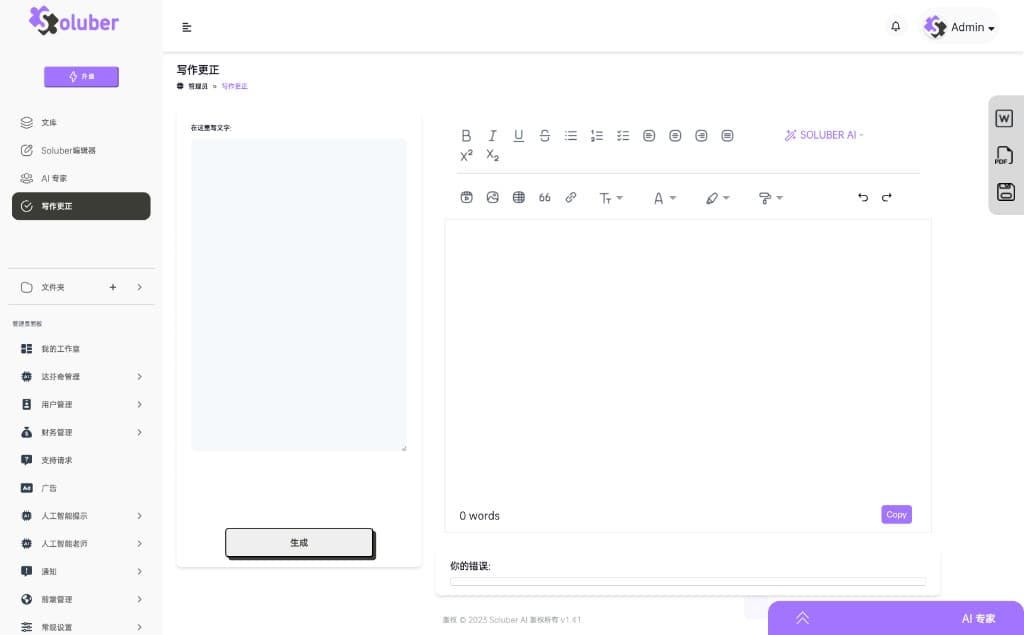Open the 广告 menu item
The width and height of the screenshot is (1024, 635).
(x=81, y=488)
